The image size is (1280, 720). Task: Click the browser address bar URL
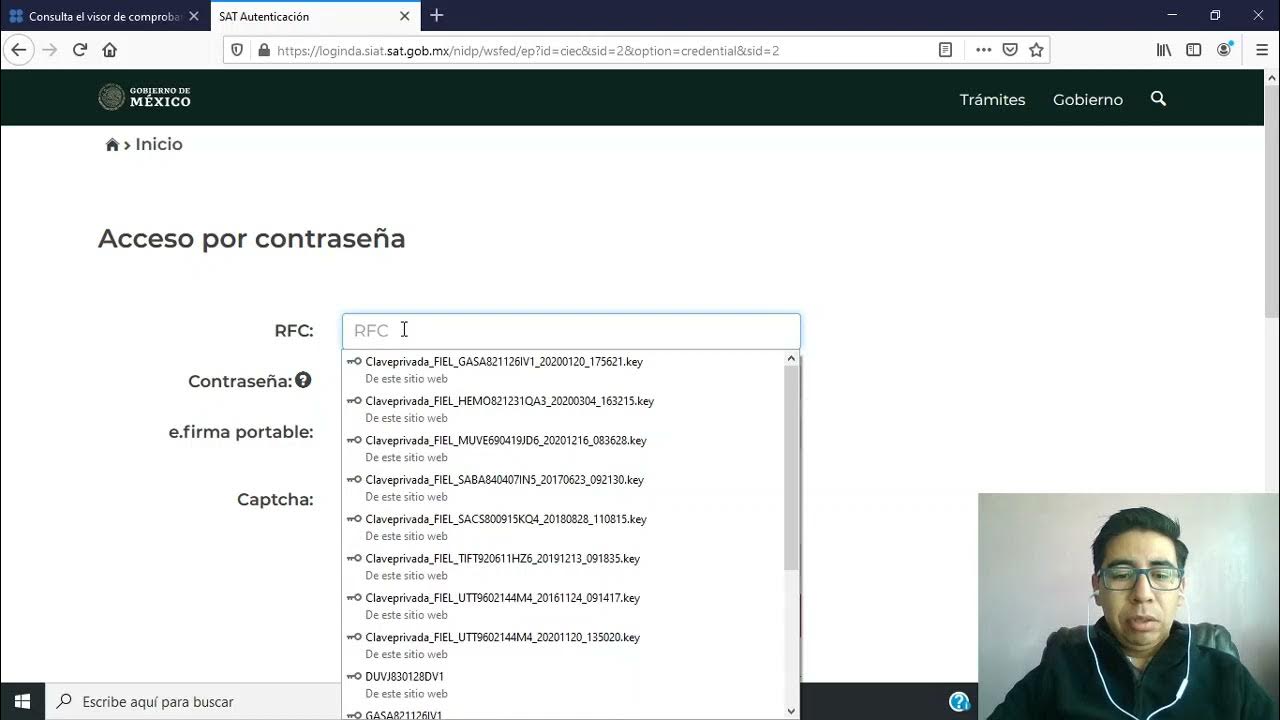[528, 50]
